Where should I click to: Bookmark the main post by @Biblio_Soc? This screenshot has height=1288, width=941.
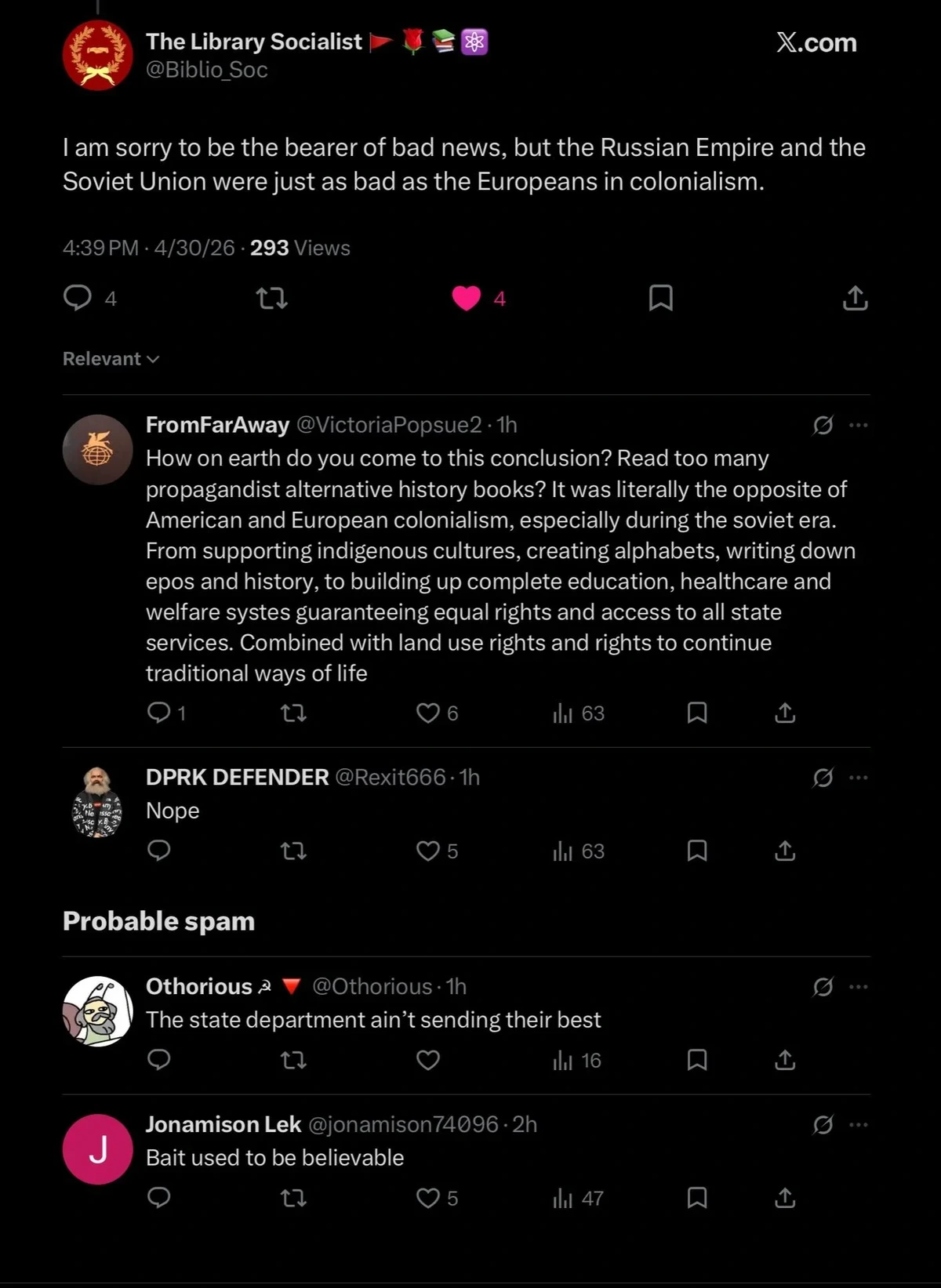pos(660,298)
